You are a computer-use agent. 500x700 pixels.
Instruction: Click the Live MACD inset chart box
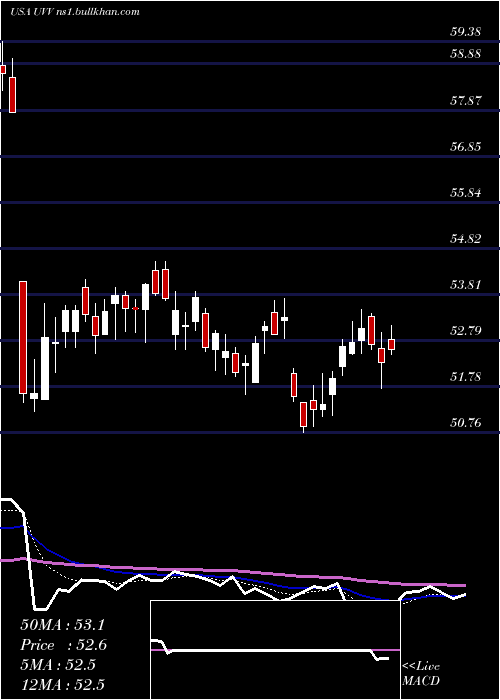coord(275,650)
